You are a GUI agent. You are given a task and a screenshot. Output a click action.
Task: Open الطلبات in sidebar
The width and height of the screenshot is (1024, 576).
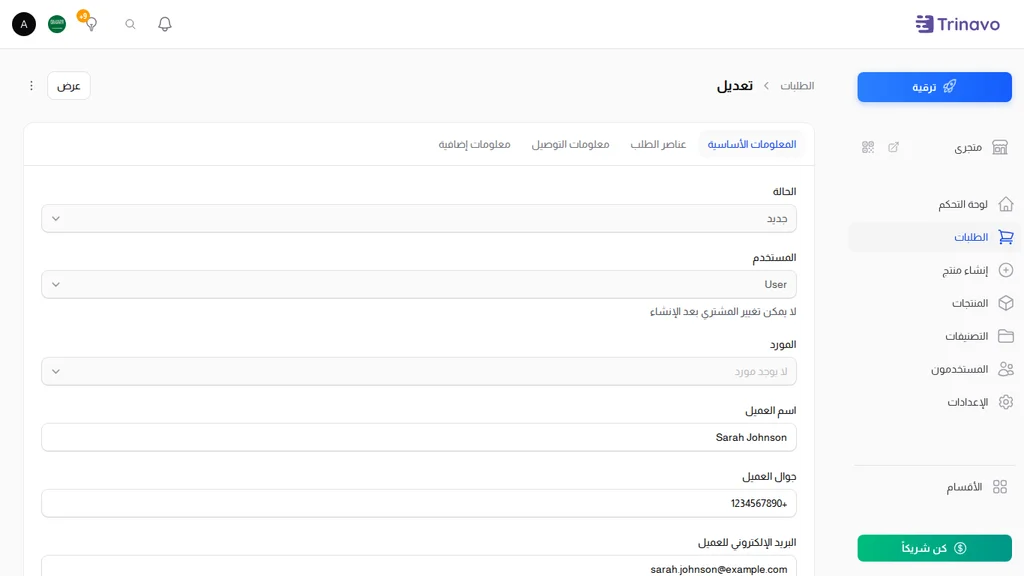pyautogui.click(x=935, y=237)
